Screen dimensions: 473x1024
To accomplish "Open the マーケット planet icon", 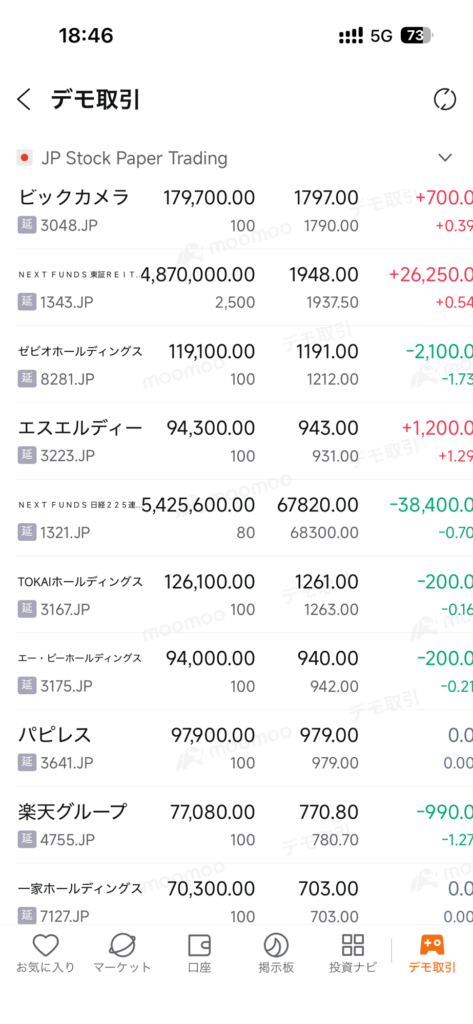I will coord(122,945).
